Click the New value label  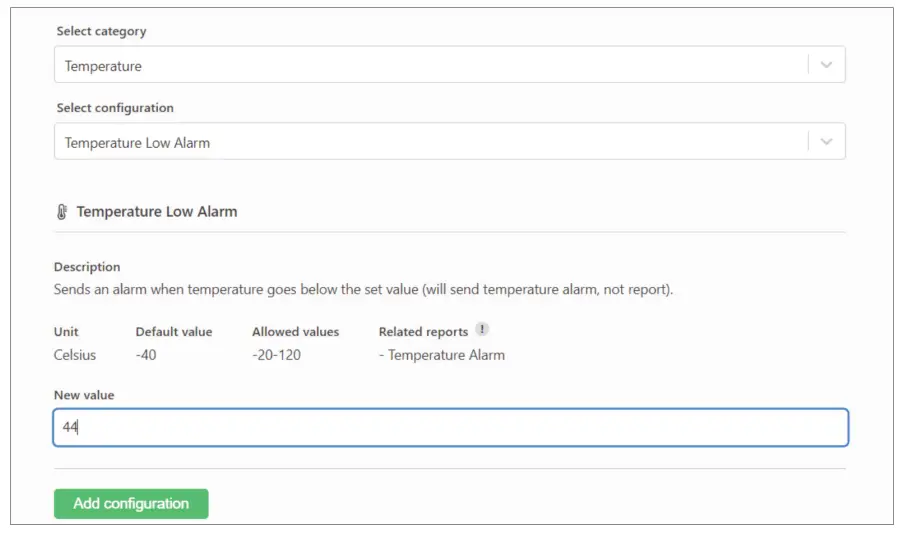(84, 395)
